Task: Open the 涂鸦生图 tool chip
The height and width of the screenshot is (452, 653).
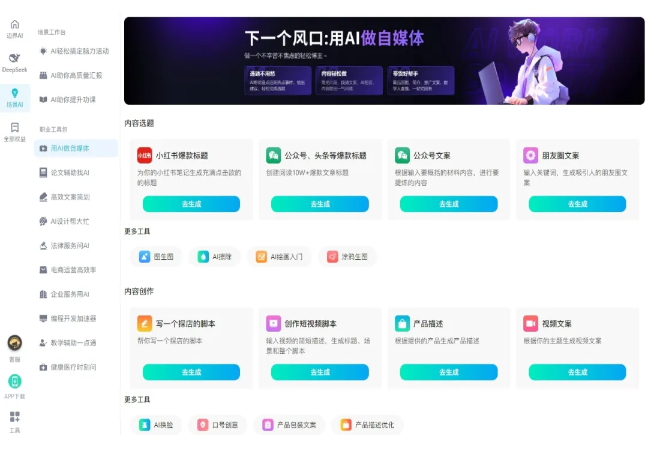Action: 347,257
